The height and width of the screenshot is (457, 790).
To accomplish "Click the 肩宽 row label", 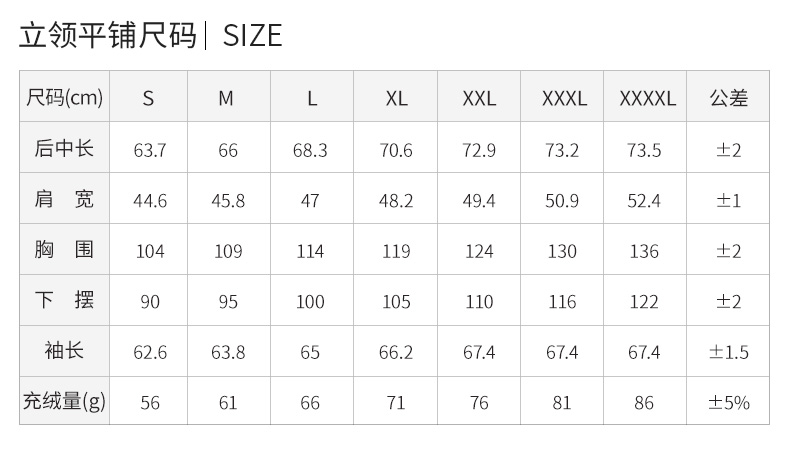I will click(64, 198).
